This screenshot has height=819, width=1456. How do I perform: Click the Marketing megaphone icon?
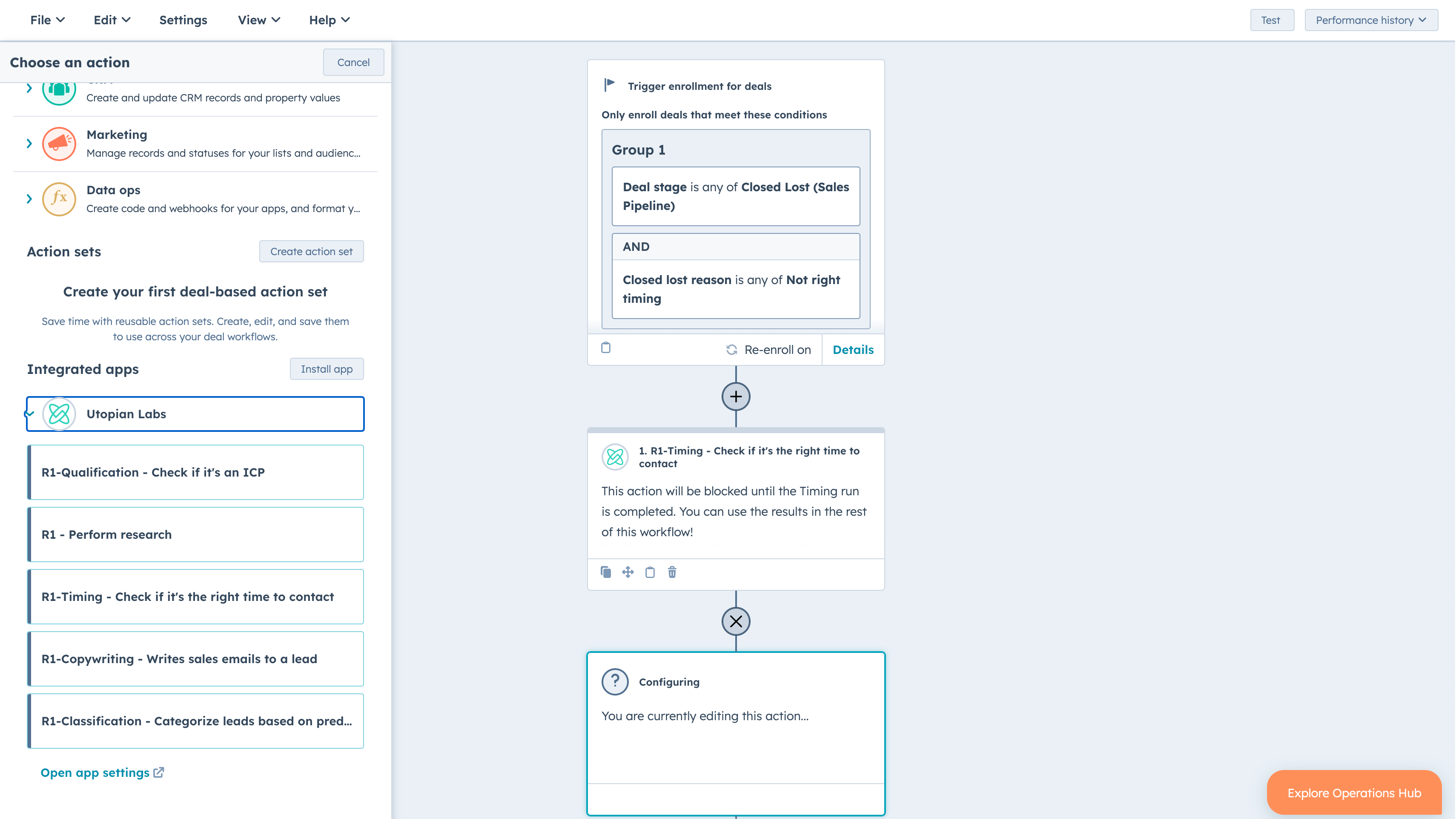click(59, 144)
